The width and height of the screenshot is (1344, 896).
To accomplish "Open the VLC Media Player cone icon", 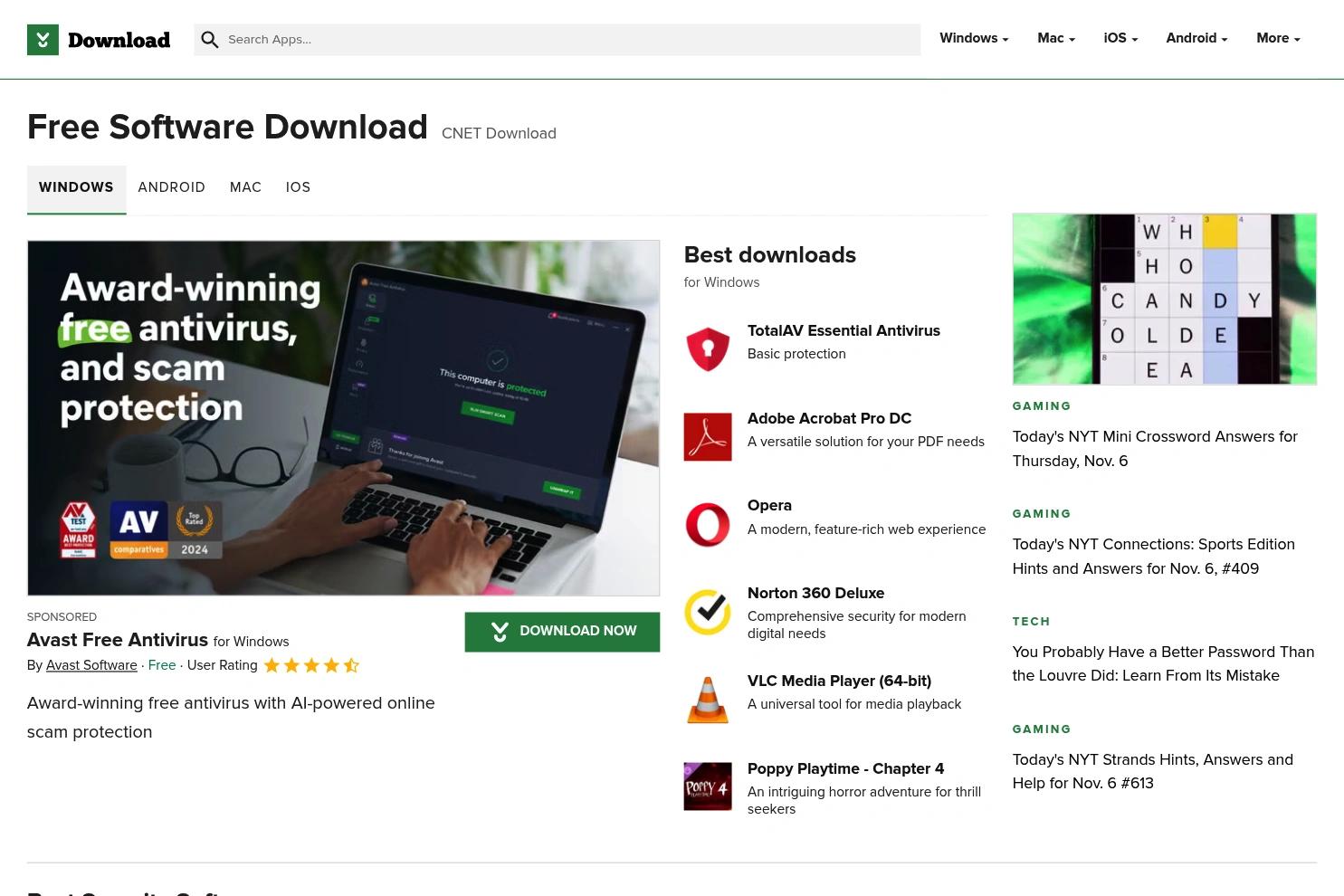I will pyautogui.click(x=708, y=700).
